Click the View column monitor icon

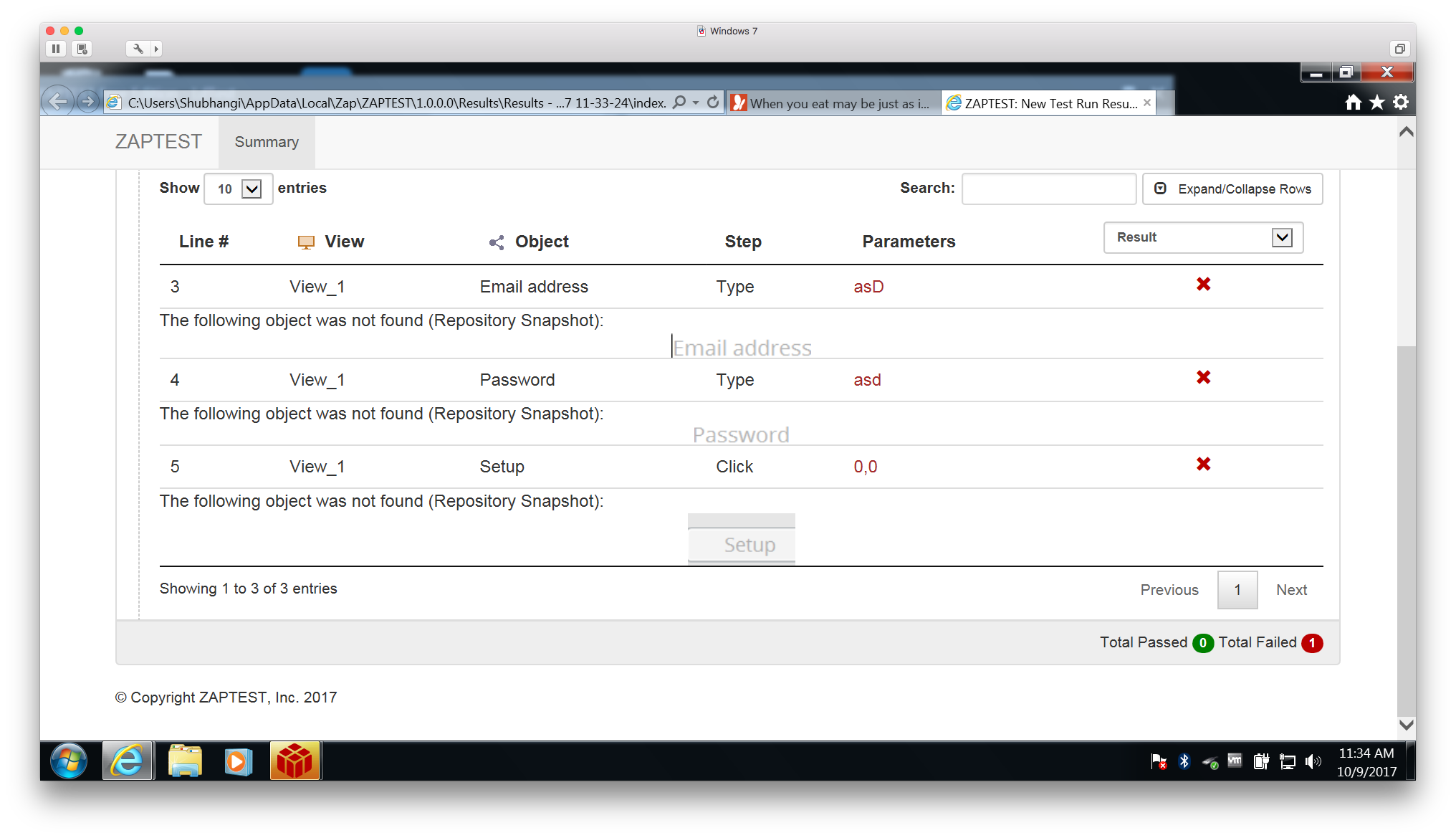pos(306,242)
